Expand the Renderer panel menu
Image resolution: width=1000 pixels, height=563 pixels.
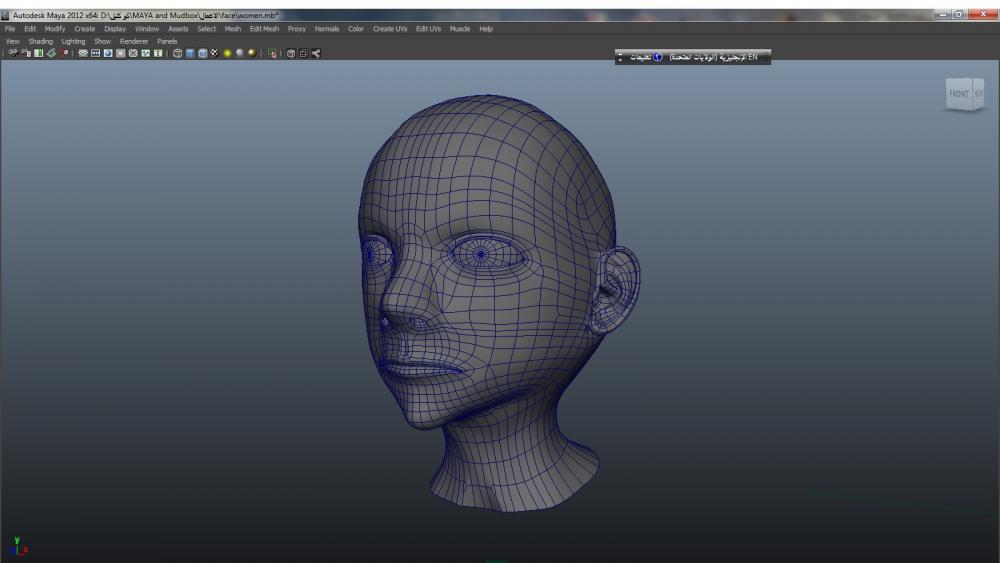[x=133, y=41]
